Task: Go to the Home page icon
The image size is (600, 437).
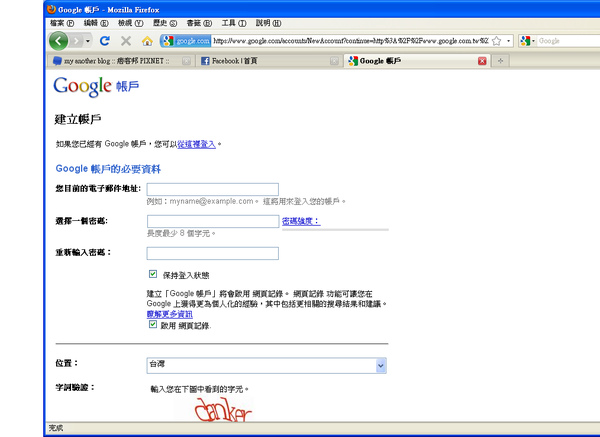Action: tap(147, 41)
